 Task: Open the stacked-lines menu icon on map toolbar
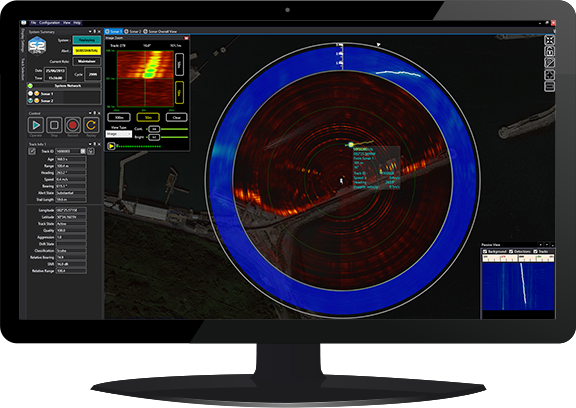(549, 86)
